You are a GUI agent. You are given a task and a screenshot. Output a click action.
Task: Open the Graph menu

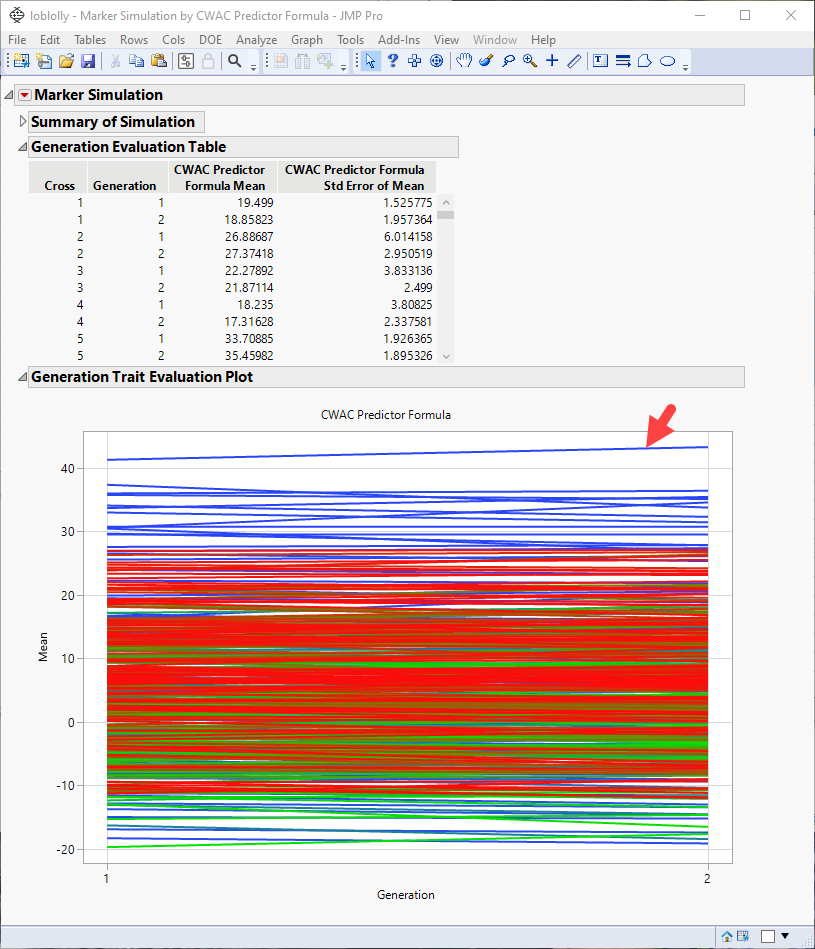click(306, 40)
